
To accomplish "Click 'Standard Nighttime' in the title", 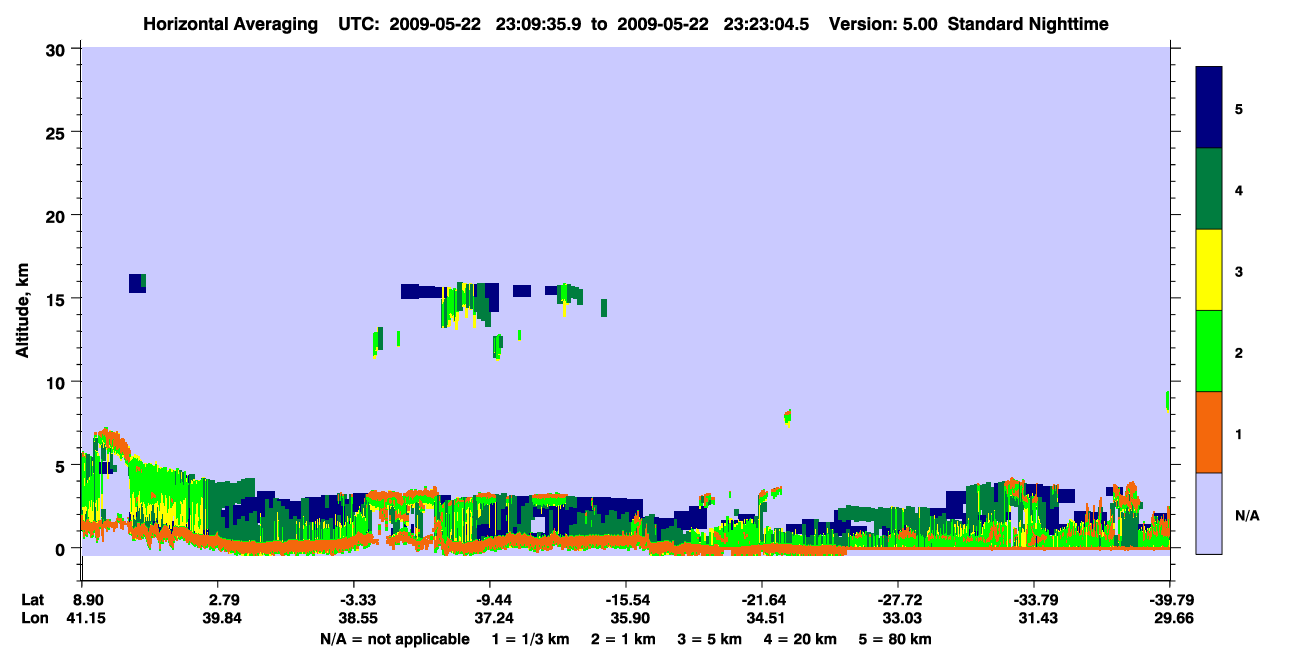I will (1029, 24).
